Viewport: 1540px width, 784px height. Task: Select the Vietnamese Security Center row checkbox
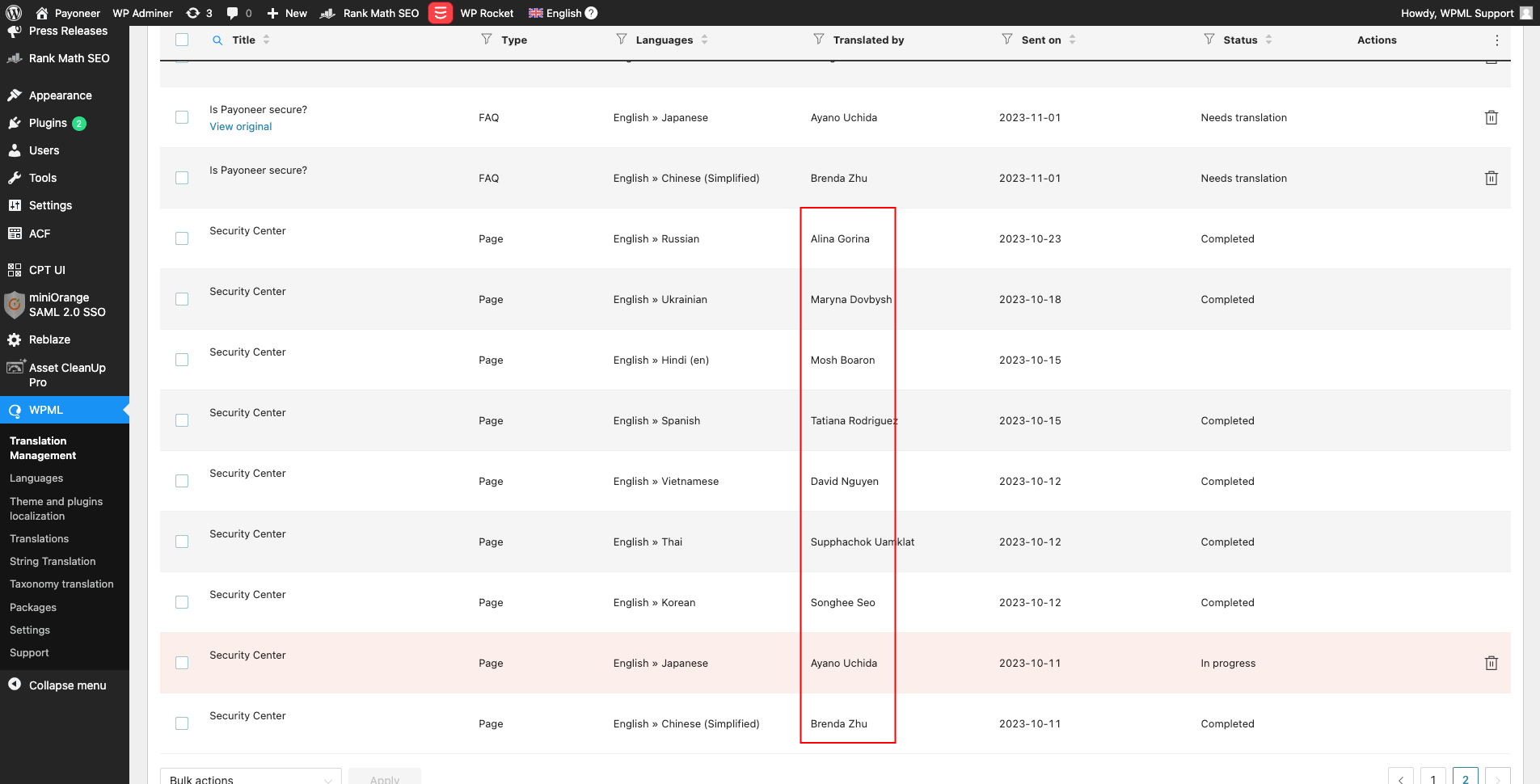click(182, 481)
